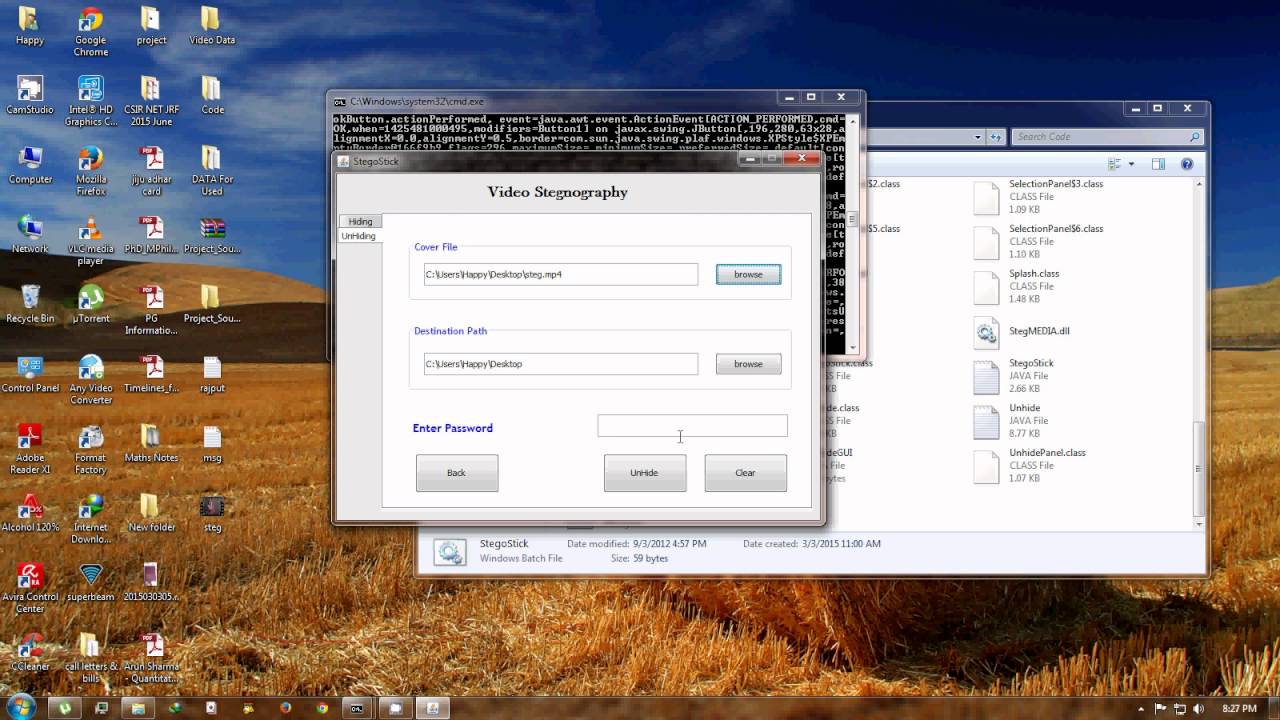Click the Back button in StegoStick
Image resolution: width=1280 pixels, height=720 pixels.
pyautogui.click(x=457, y=473)
